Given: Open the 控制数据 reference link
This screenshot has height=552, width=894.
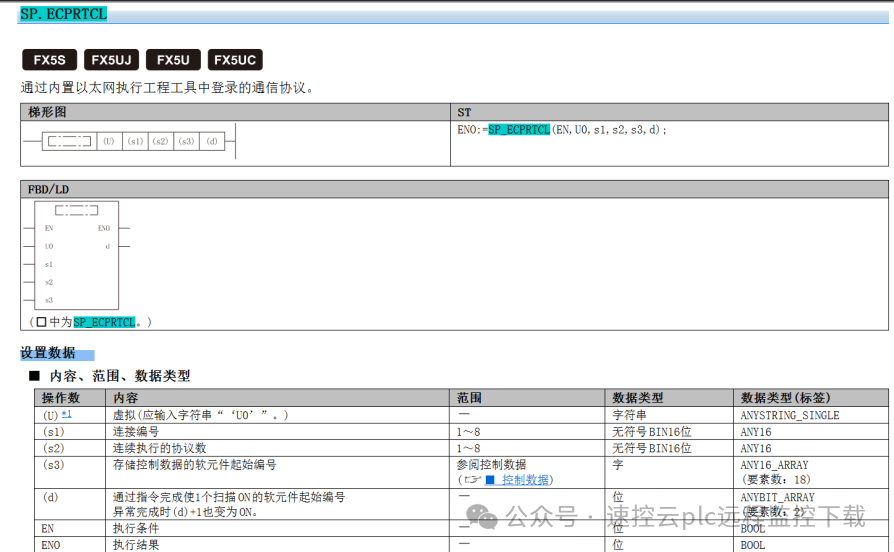Looking at the screenshot, I should tap(519, 480).
